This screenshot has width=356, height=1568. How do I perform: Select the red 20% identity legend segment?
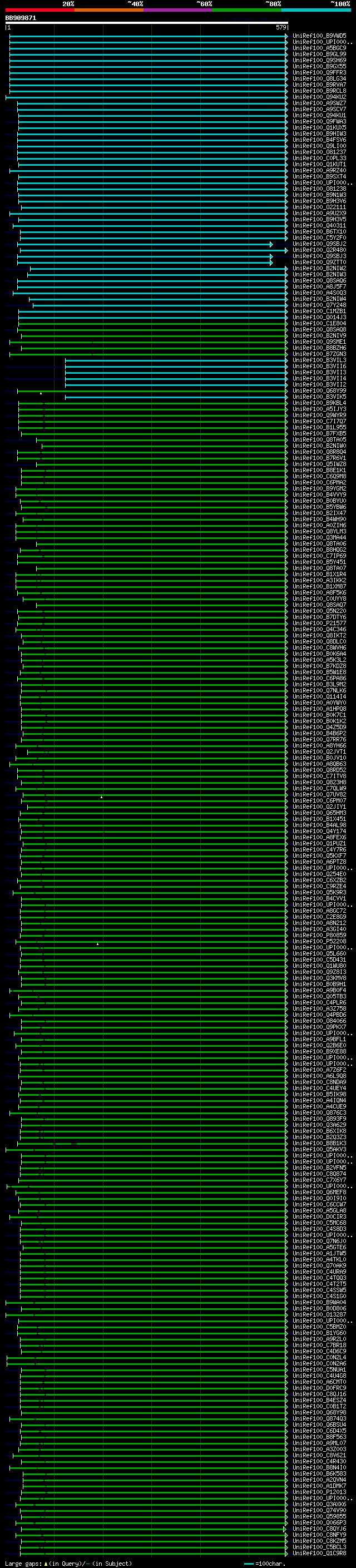pos(39,10)
